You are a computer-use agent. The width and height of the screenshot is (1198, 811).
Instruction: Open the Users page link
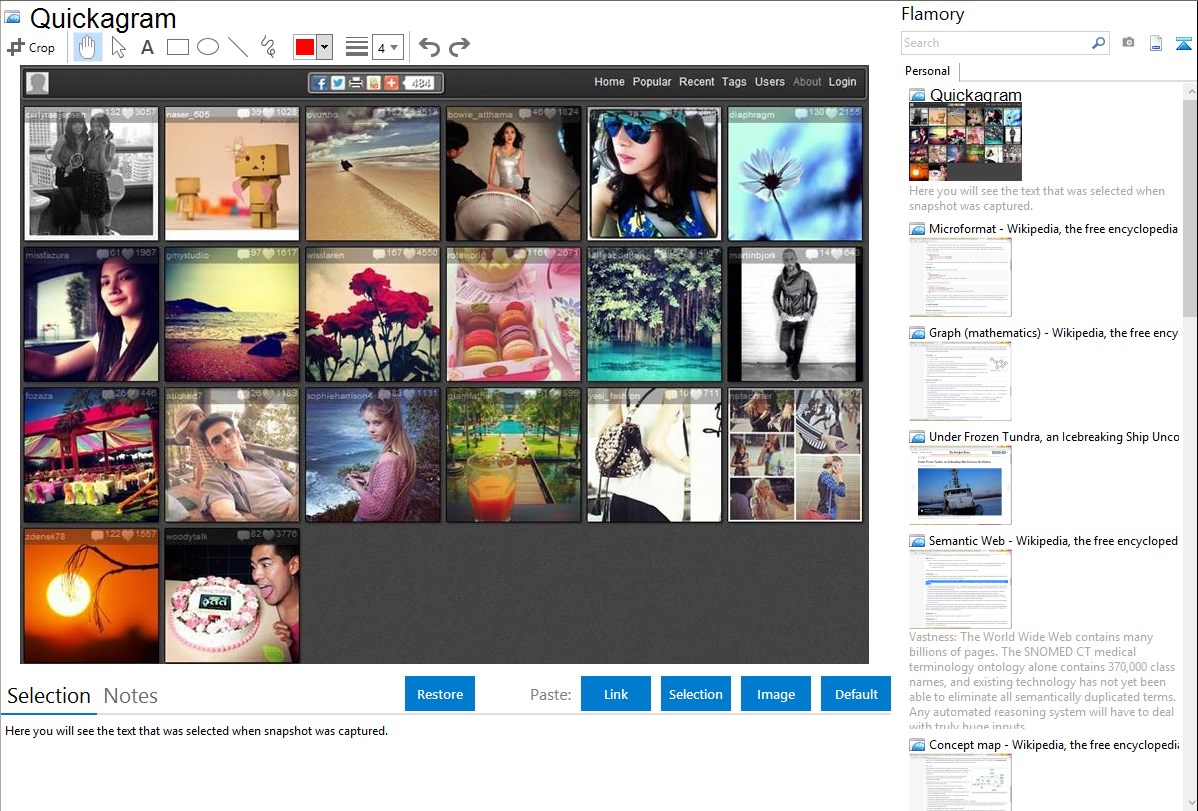[769, 82]
